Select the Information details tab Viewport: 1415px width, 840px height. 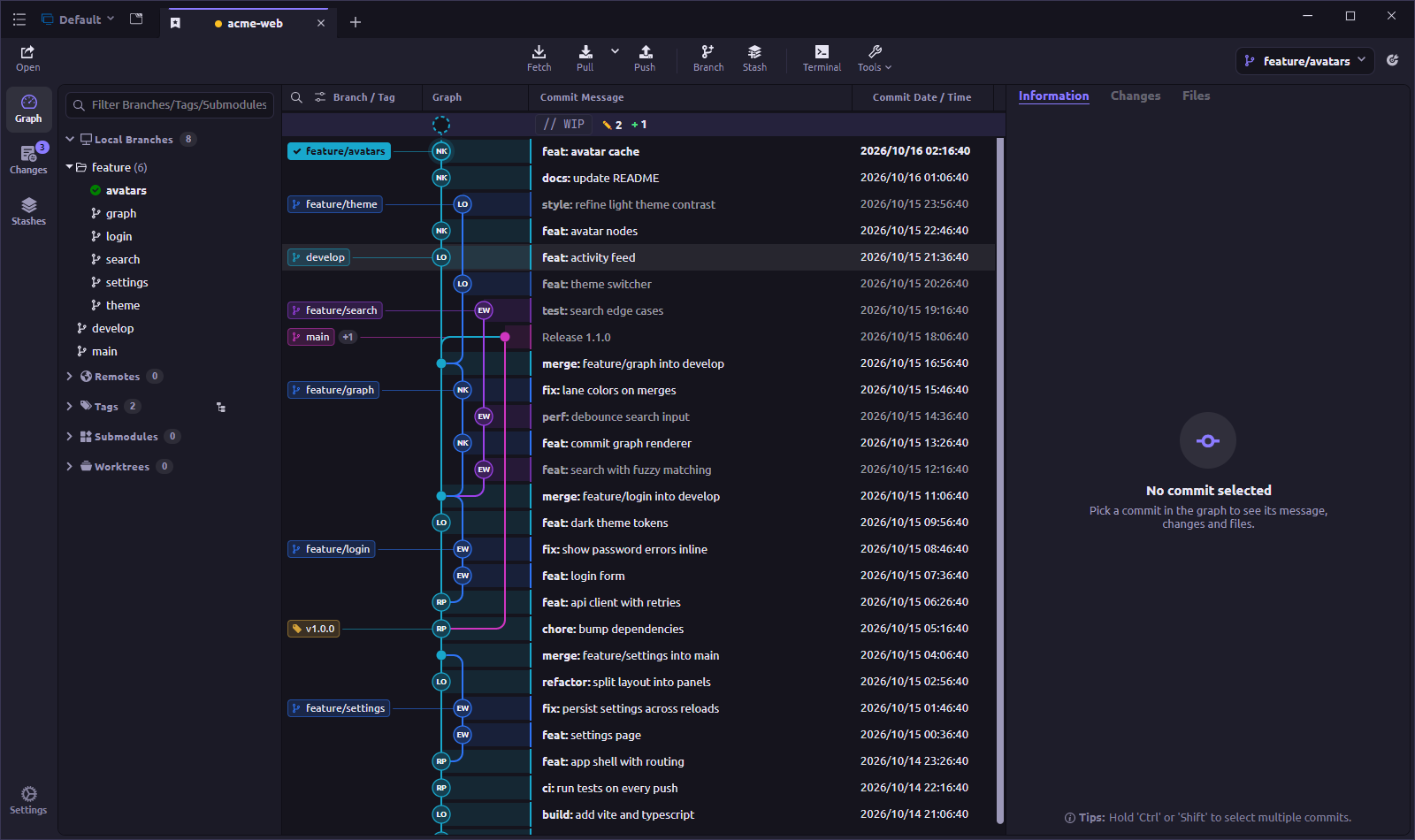pos(1053,95)
